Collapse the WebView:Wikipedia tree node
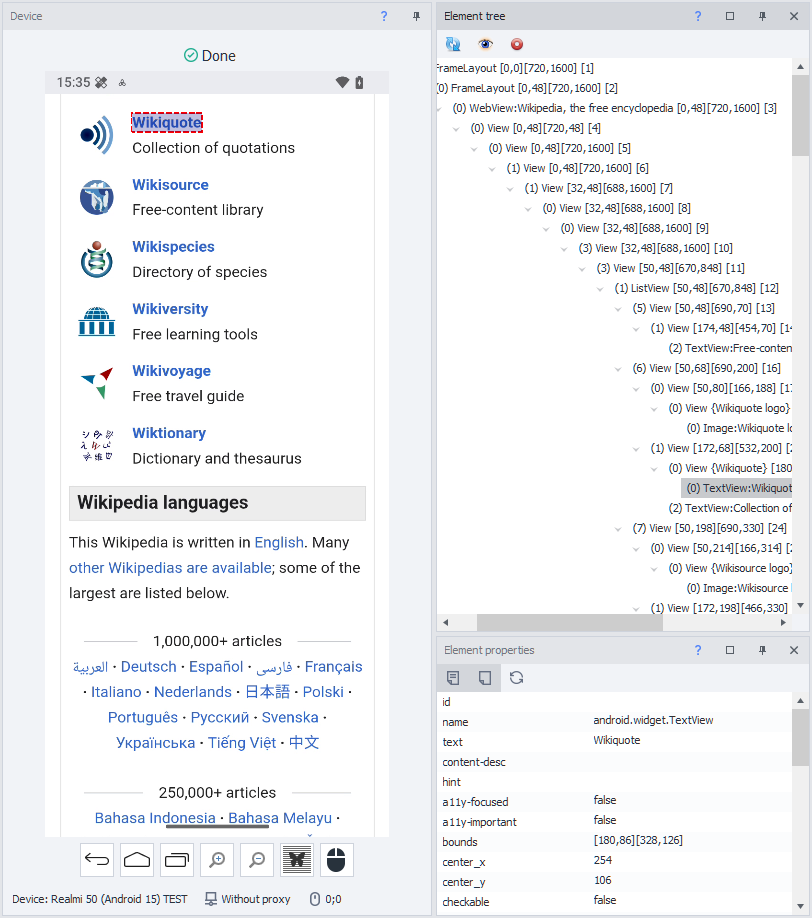Screen dimensions: 812x918 (439, 108)
